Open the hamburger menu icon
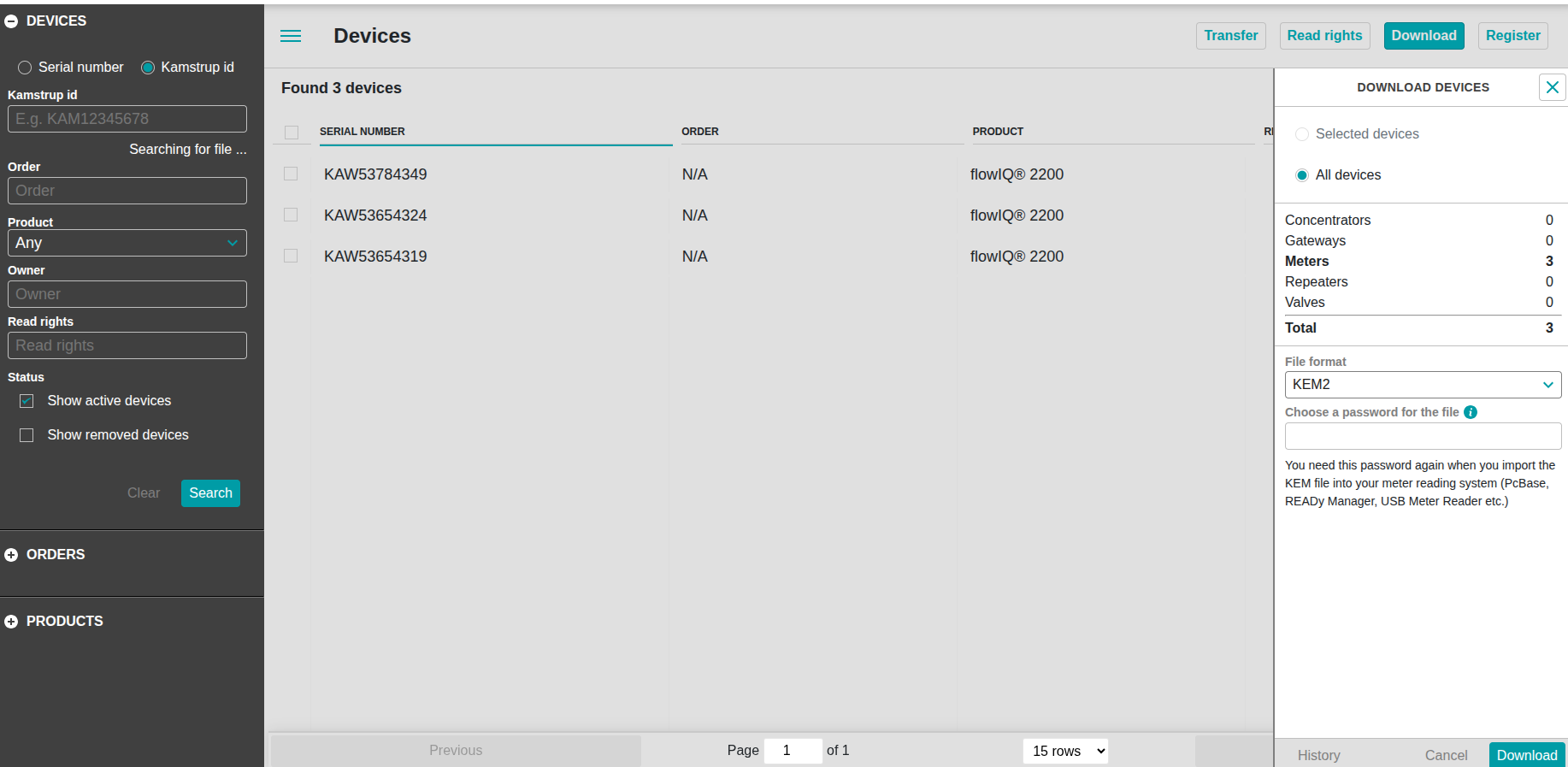This screenshot has width=1568, height=767. coord(291,36)
